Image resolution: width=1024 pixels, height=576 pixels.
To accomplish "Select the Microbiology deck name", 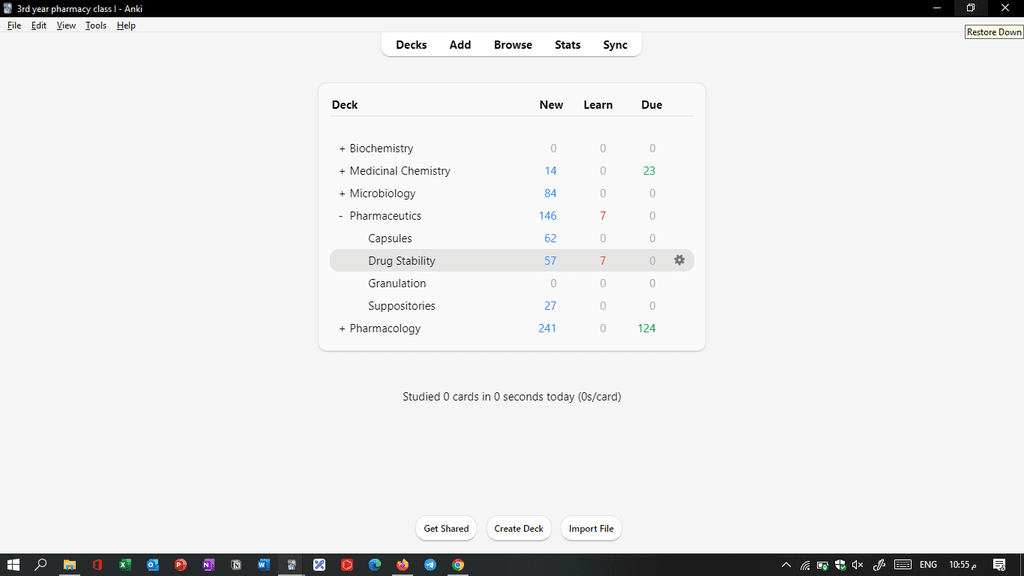I will coord(382,194).
